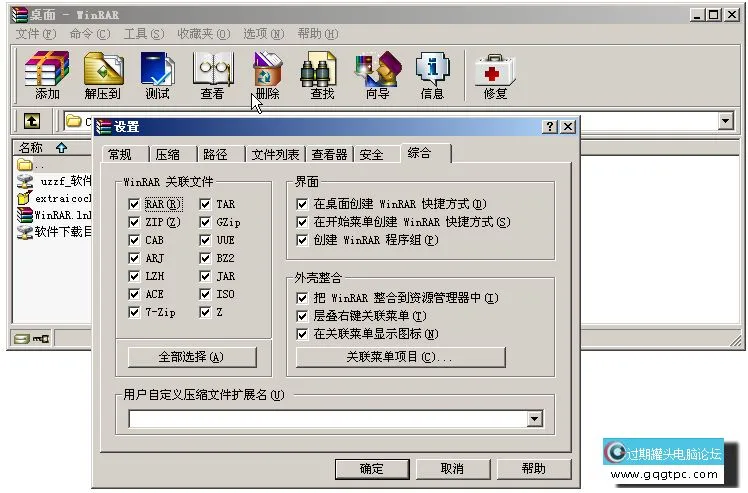Viewport: 748px width, 493px height.
Task: Toggle the ZIP association checkbox
Action: [134, 222]
